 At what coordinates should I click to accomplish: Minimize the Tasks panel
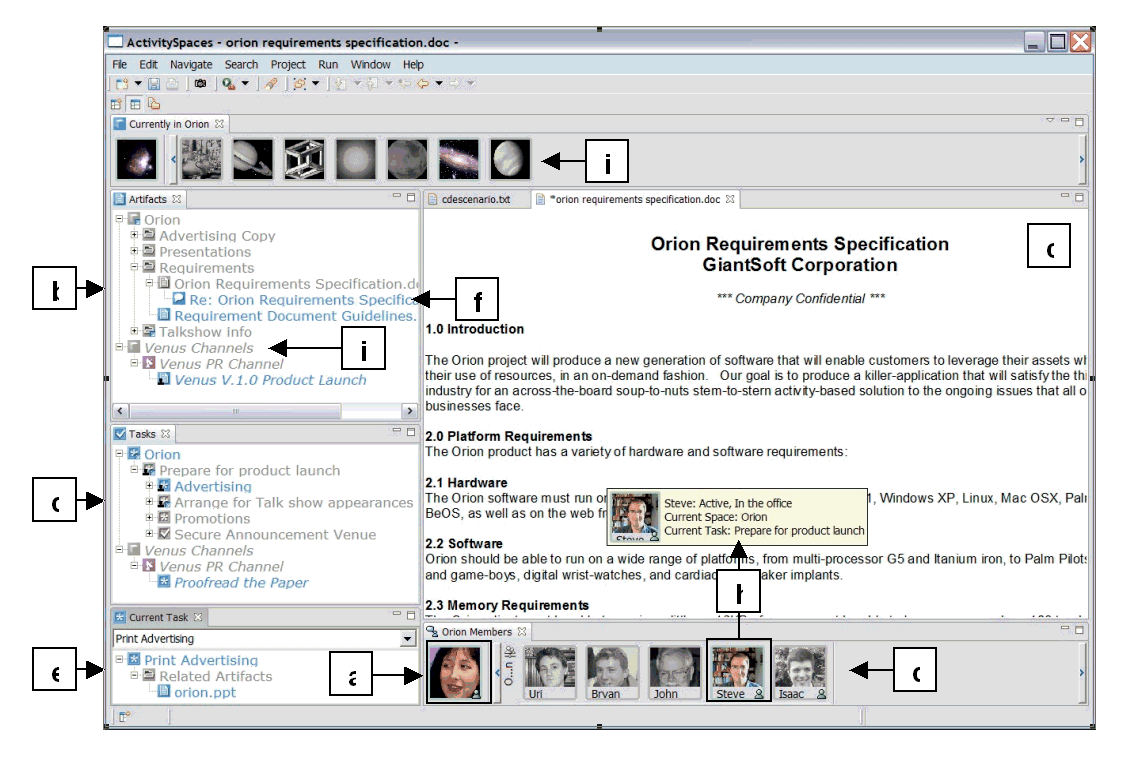click(396, 433)
